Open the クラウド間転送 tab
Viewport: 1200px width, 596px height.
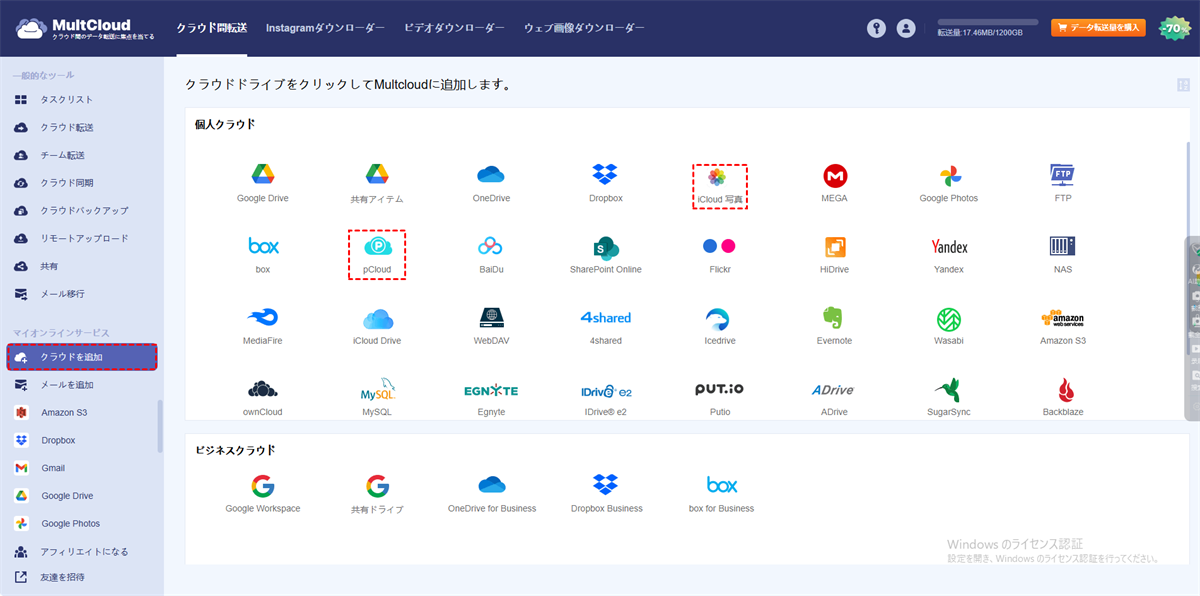tap(210, 28)
